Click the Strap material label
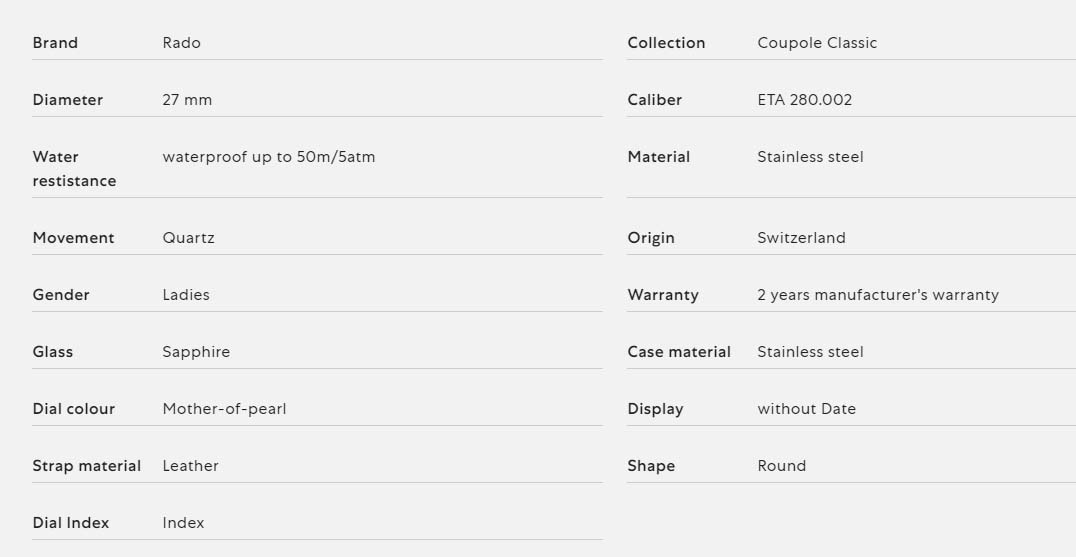Image resolution: width=1076 pixels, height=557 pixels. coord(86,466)
